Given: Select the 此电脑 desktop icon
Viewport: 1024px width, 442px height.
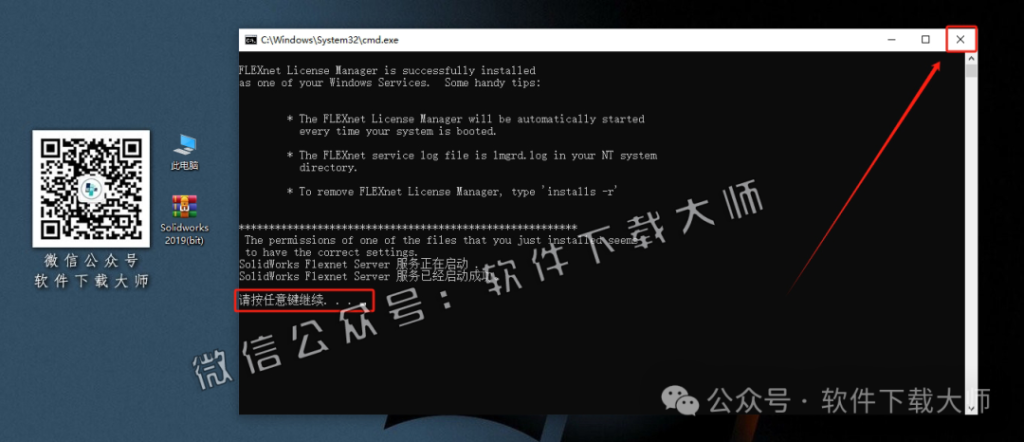Looking at the screenshot, I should [185, 145].
